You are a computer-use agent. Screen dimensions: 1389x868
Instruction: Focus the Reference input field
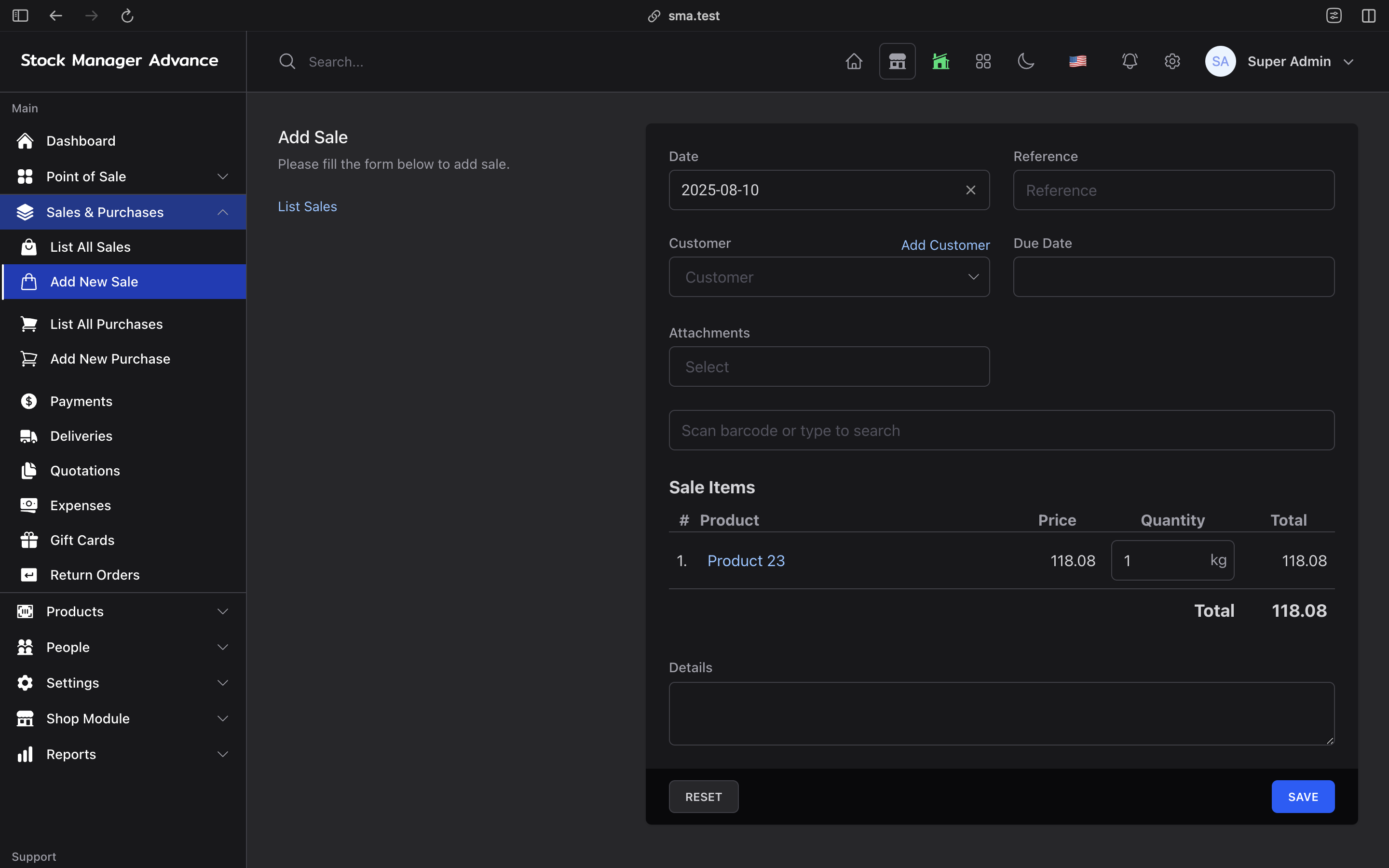1174,190
